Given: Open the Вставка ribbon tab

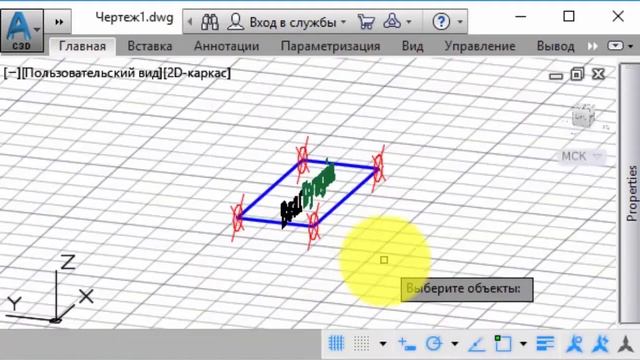Looking at the screenshot, I should click(150, 46).
